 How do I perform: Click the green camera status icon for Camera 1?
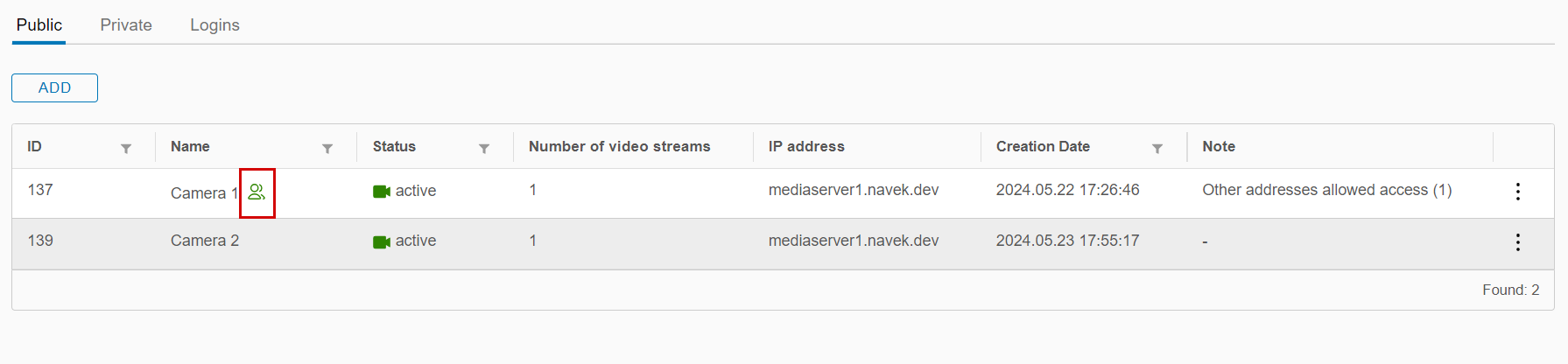(x=381, y=192)
